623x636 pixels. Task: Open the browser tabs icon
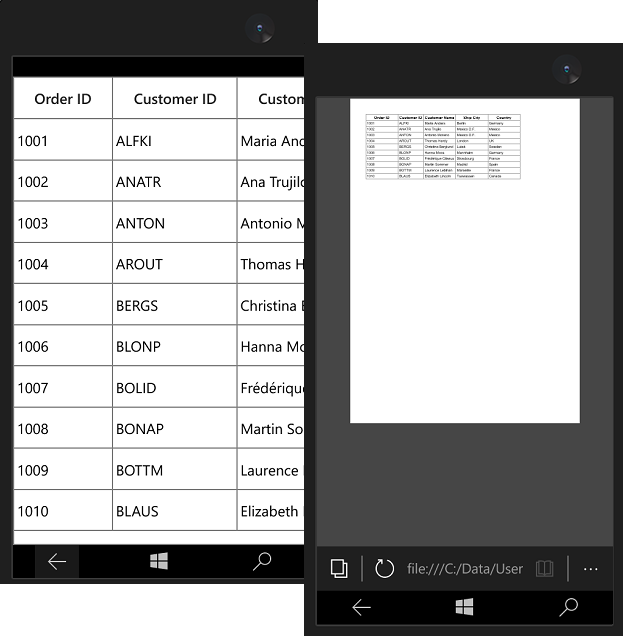339,569
